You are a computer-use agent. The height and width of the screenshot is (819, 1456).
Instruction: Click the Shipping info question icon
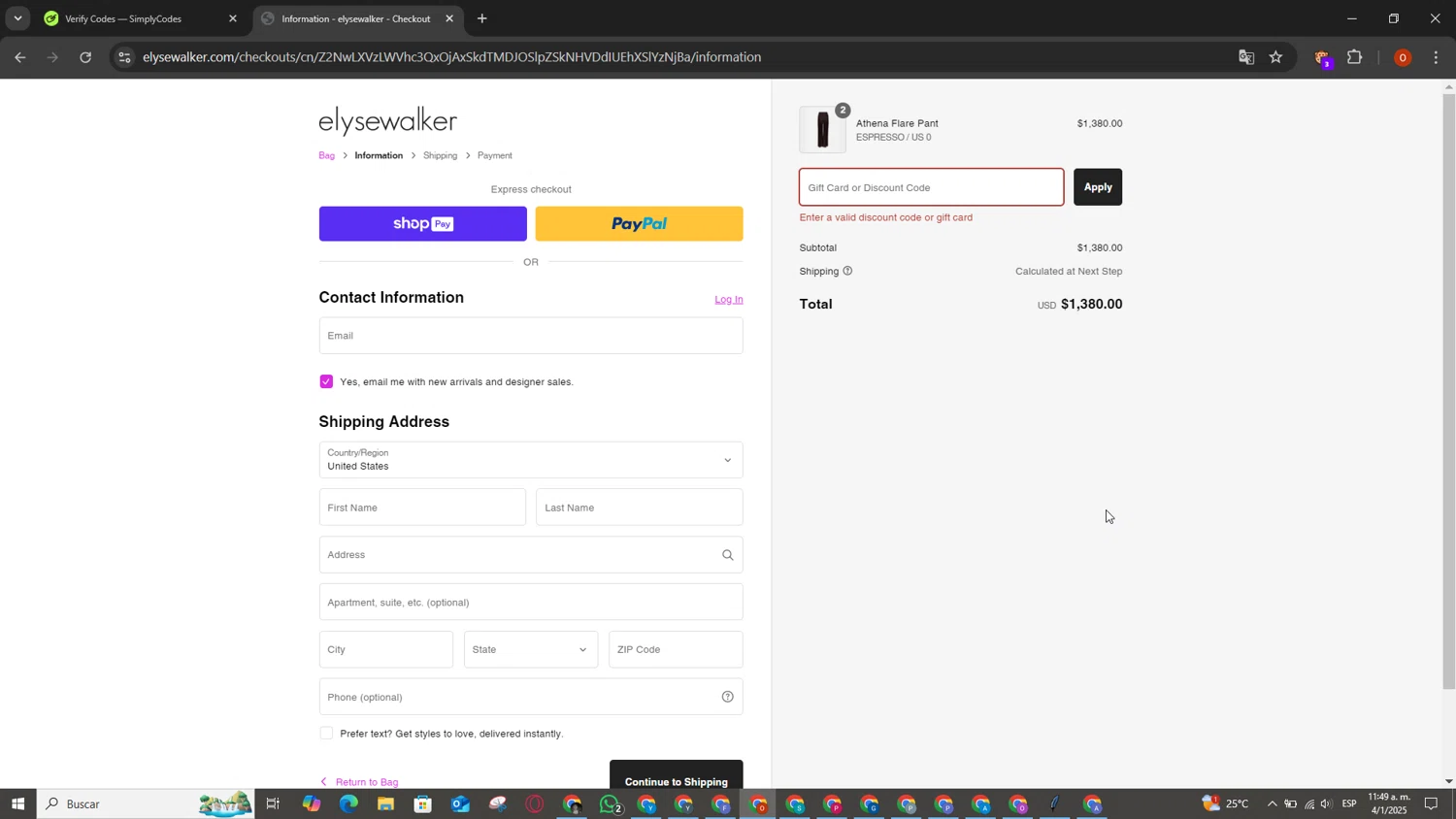[847, 271]
